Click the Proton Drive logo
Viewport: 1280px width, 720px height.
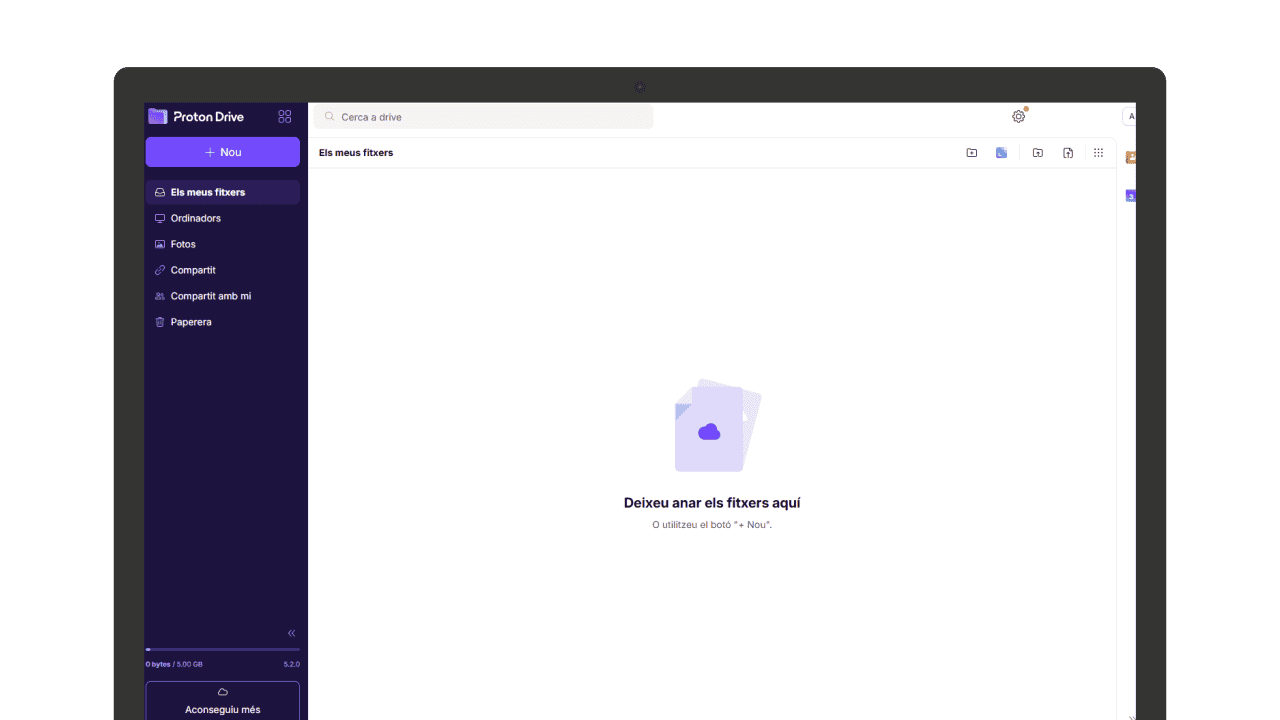(x=197, y=117)
